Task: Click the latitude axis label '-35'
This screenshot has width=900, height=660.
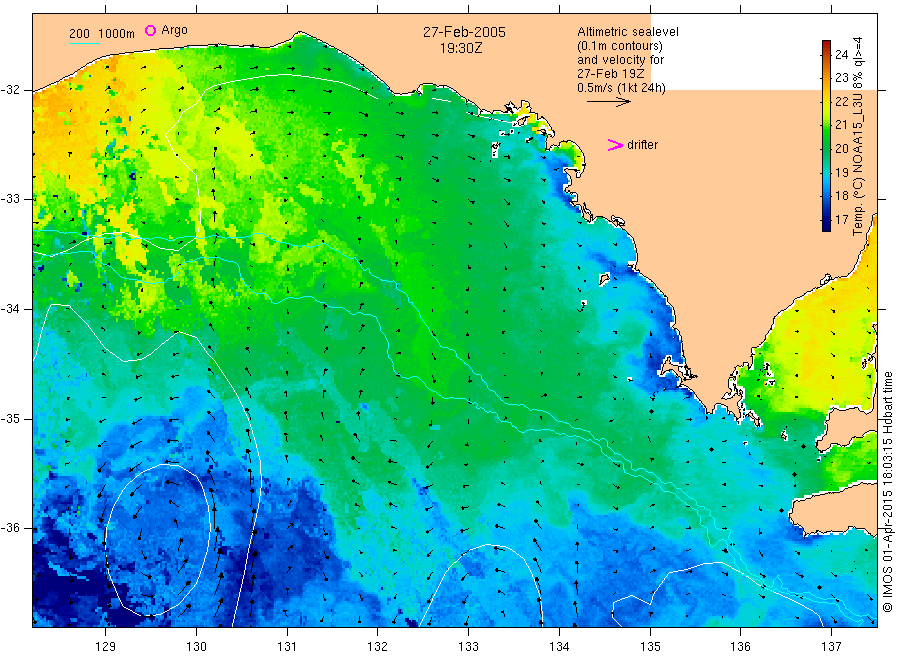Action: coord(10,419)
